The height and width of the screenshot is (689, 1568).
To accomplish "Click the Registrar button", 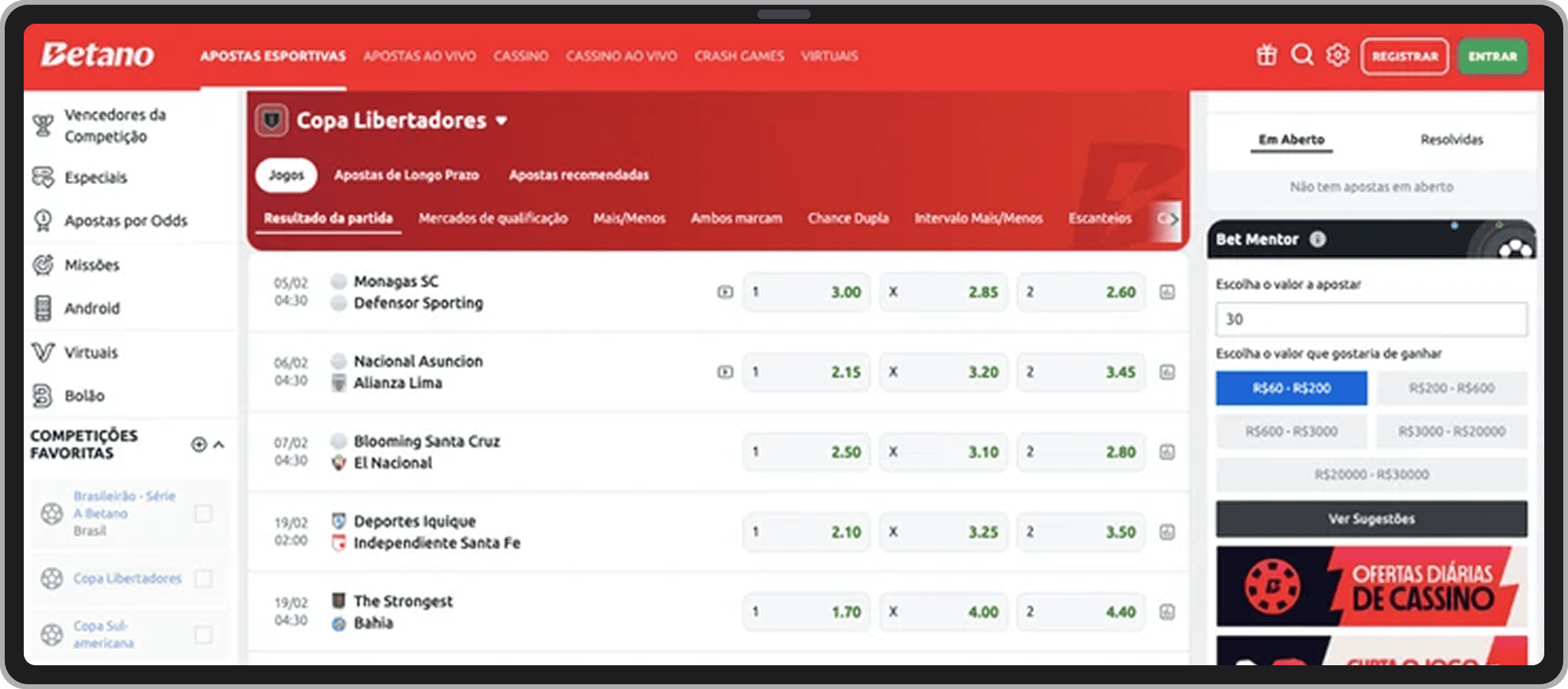I will [x=1405, y=56].
